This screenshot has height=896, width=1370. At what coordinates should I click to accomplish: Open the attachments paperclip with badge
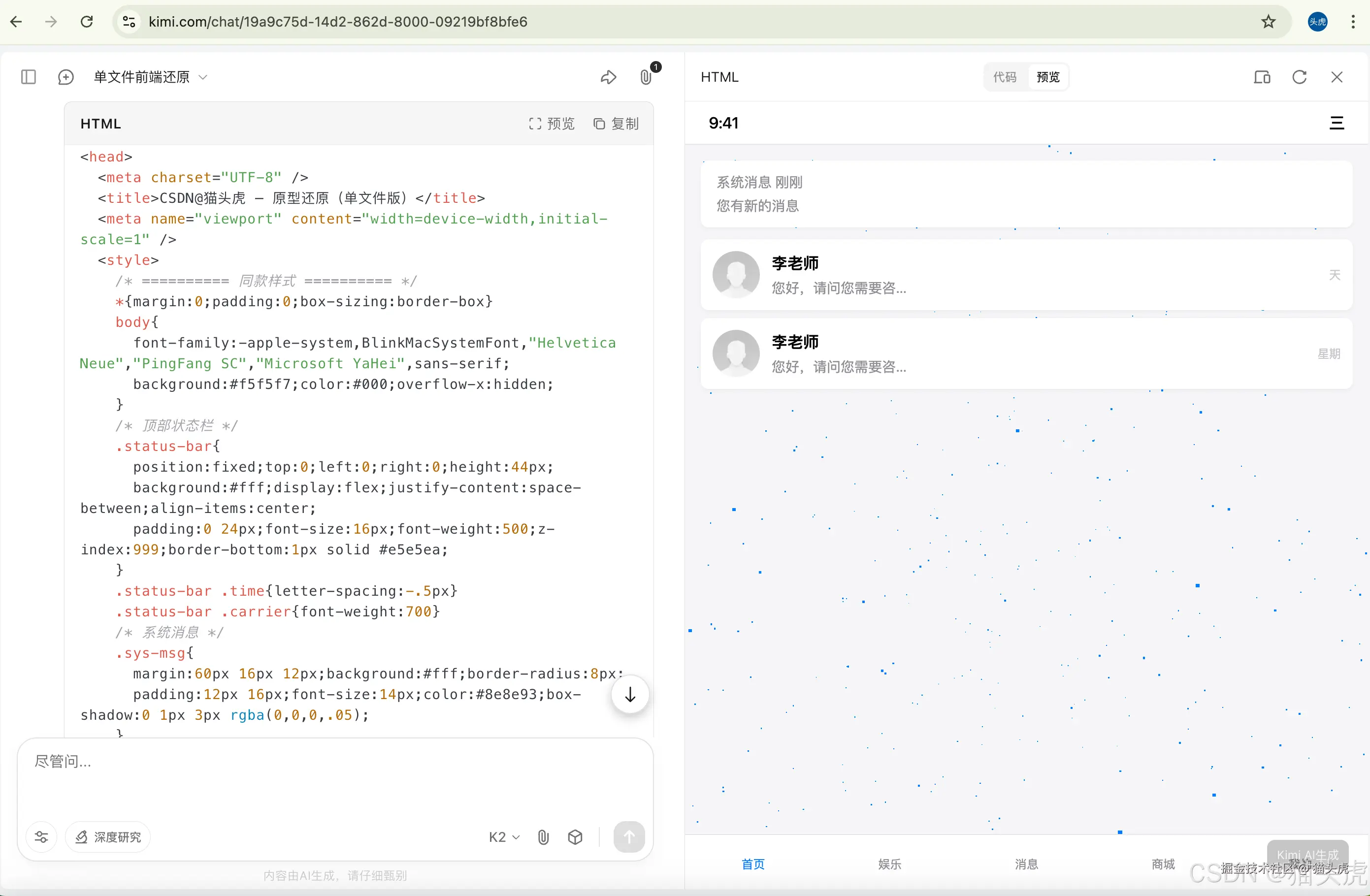647,76
